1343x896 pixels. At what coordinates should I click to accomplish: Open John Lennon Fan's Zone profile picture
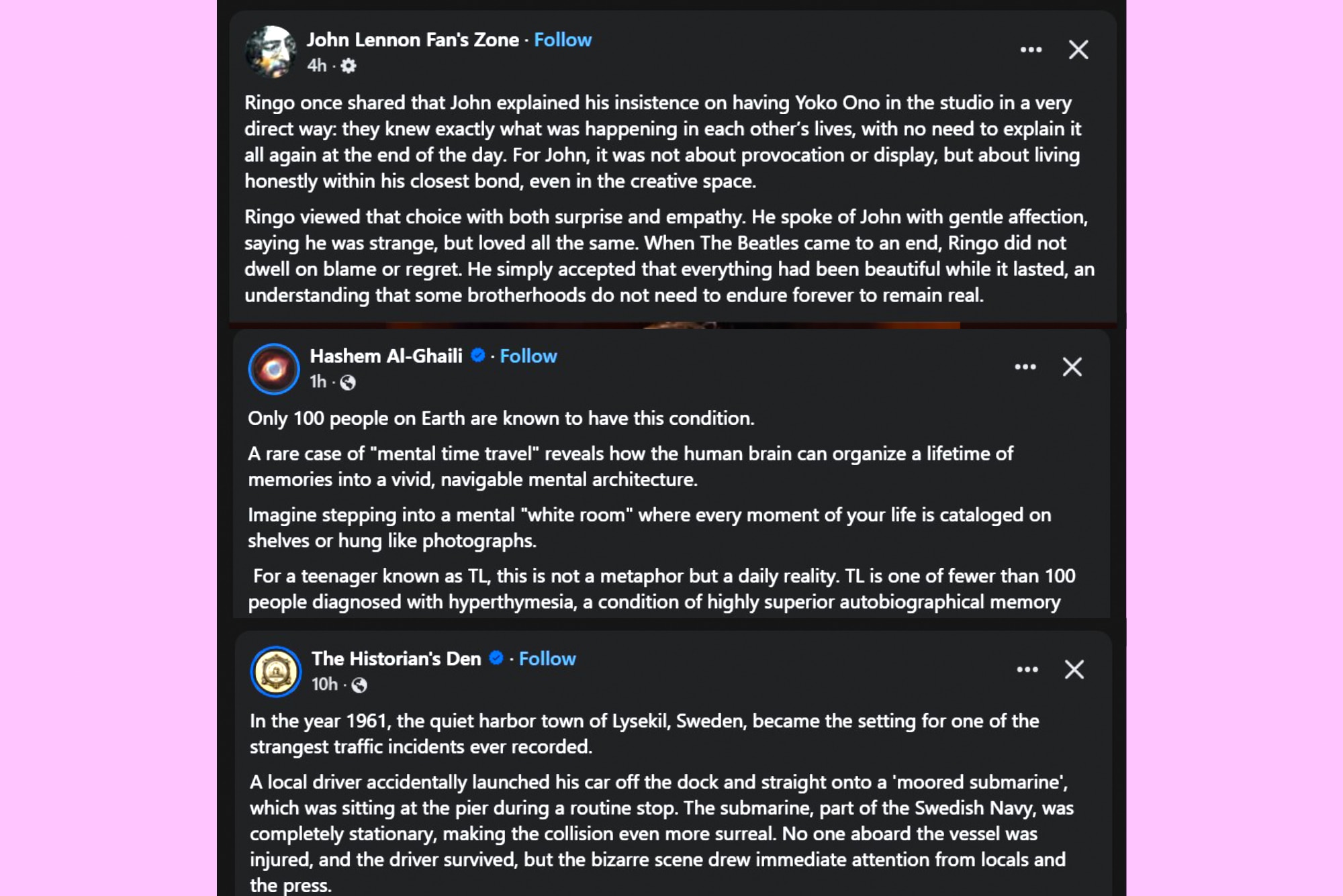271,52
